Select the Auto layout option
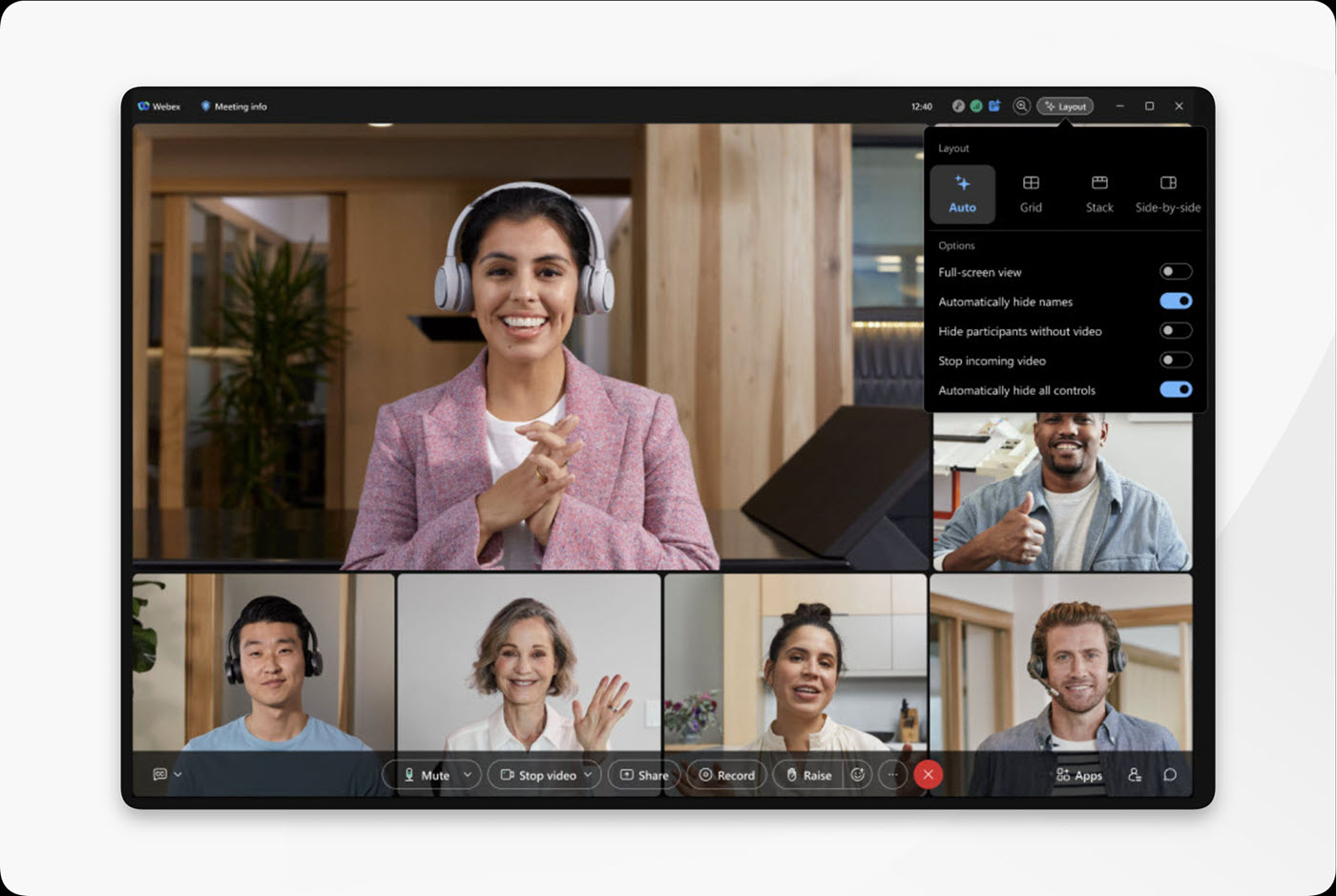This screenshot has height=896, width=1337. (962, 195)
